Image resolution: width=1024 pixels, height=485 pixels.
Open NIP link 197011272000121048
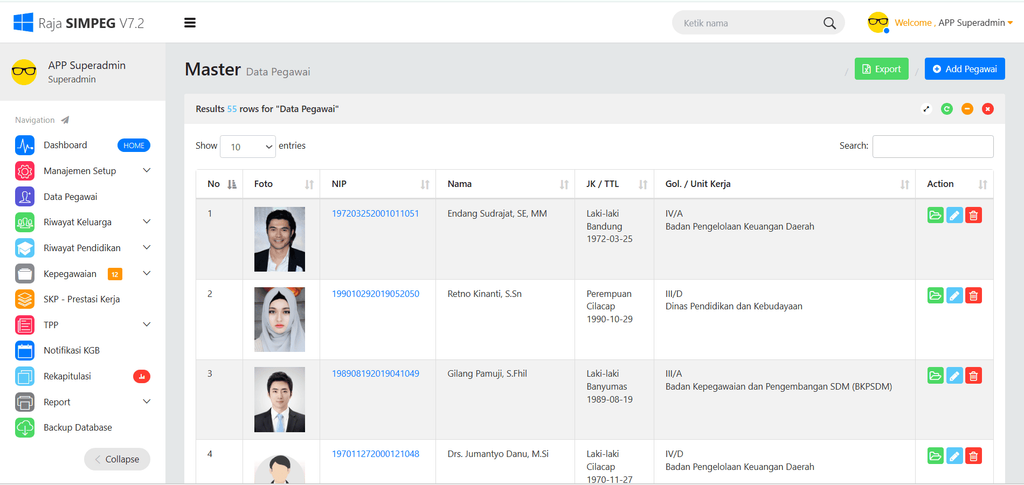click(x=376, y=454)
